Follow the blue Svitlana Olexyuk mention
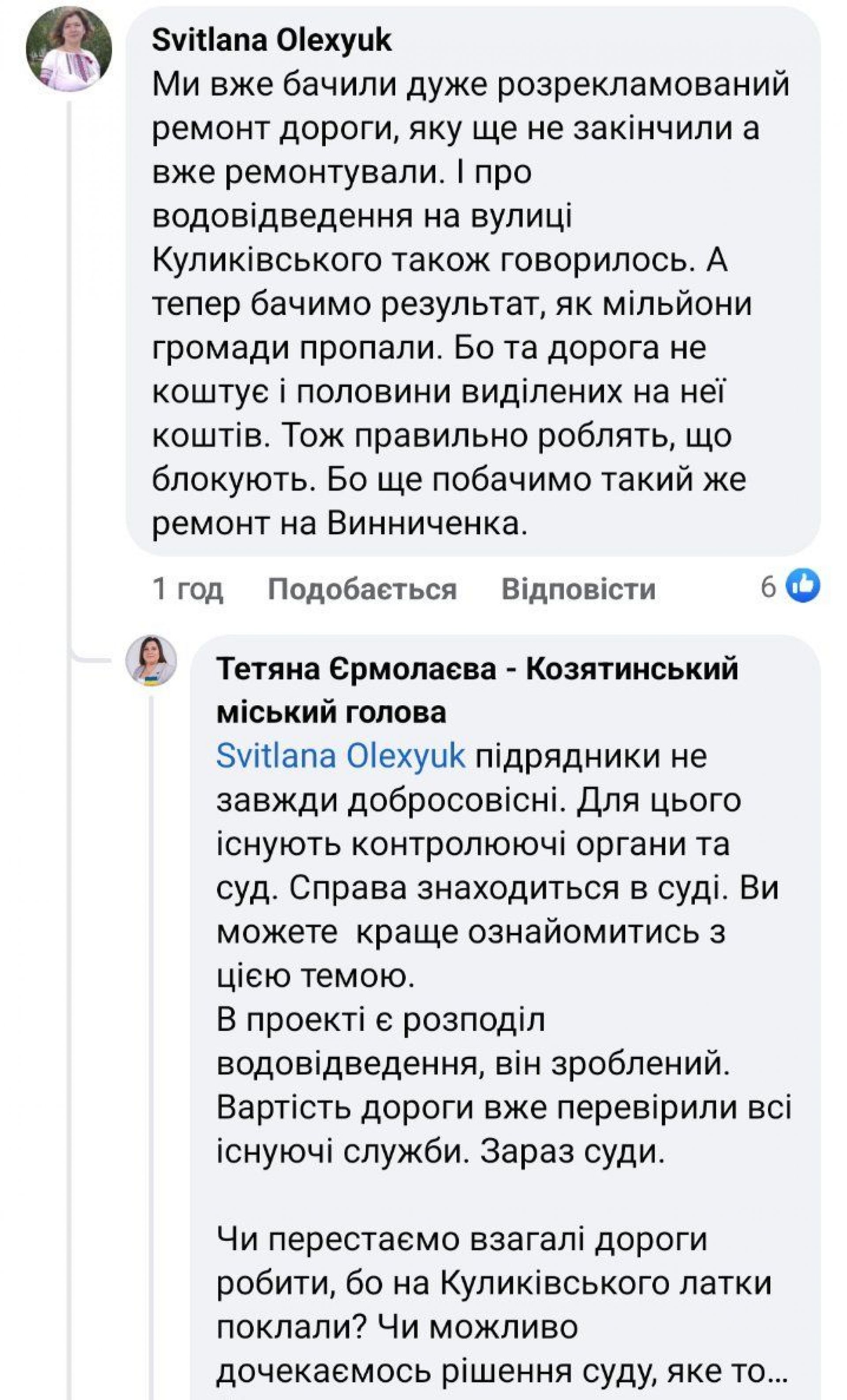Image resolution: width=847 pixels, height=1400 pixels. (341, 756)
